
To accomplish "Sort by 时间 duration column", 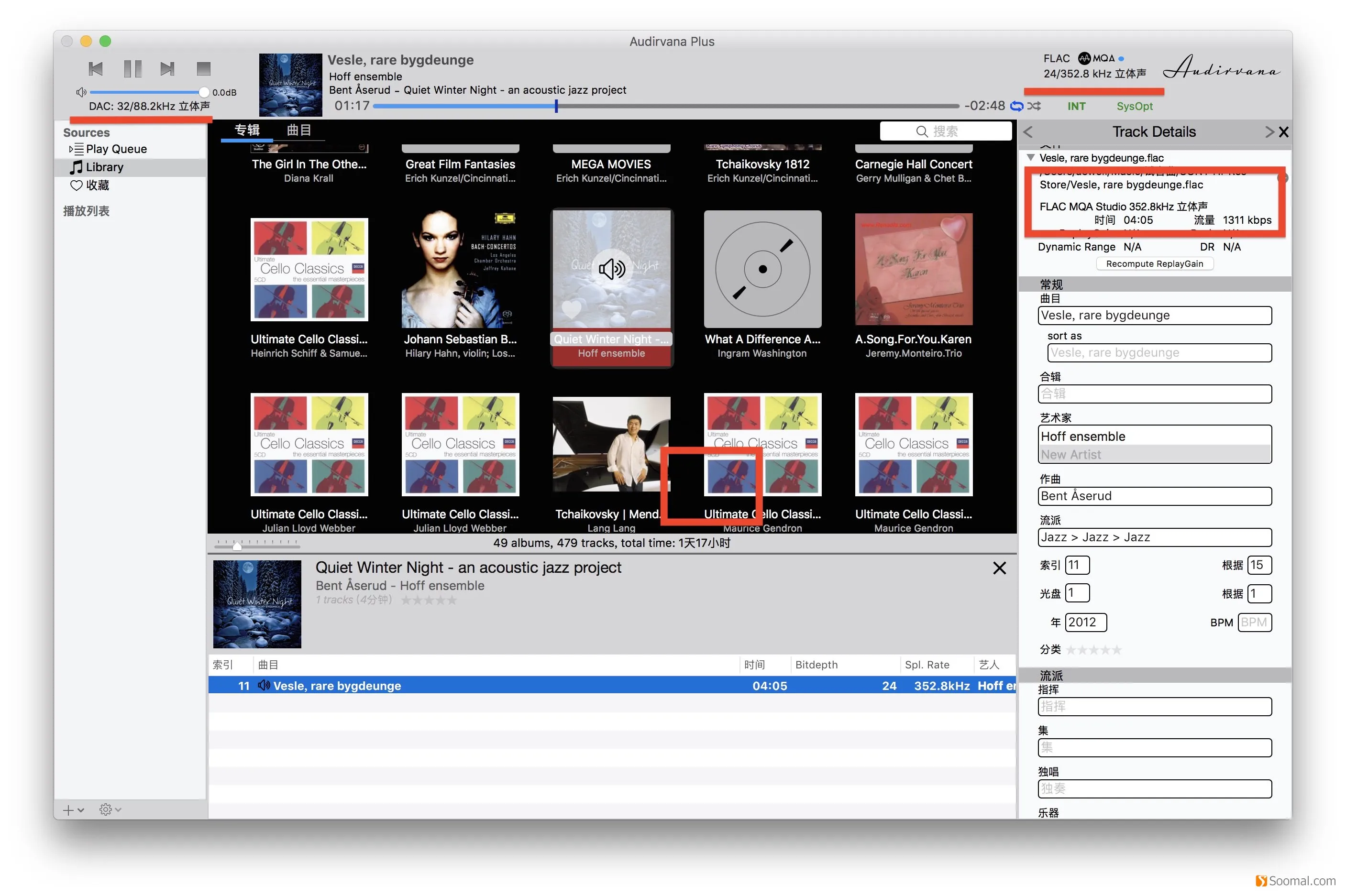I will 765,665.
